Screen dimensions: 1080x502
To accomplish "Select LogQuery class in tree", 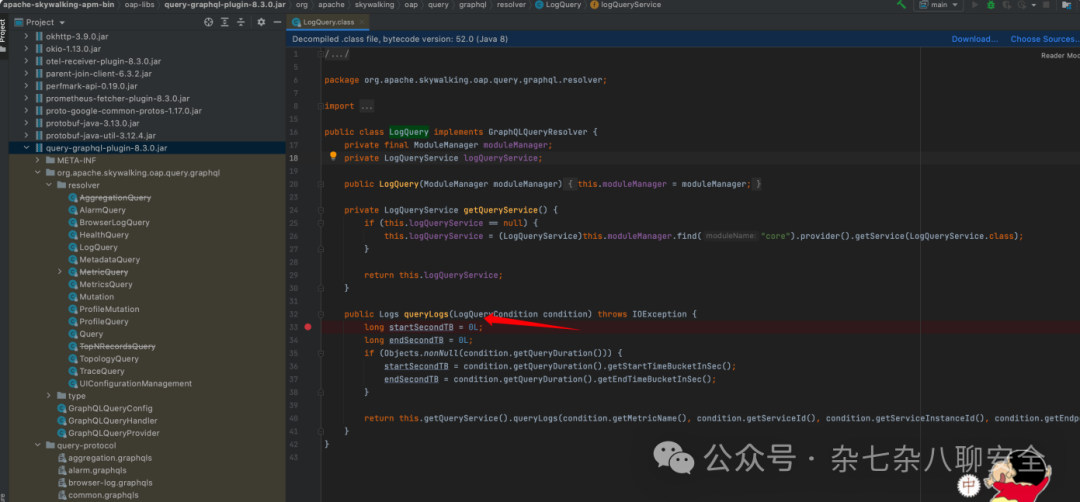I will (98, 247).
